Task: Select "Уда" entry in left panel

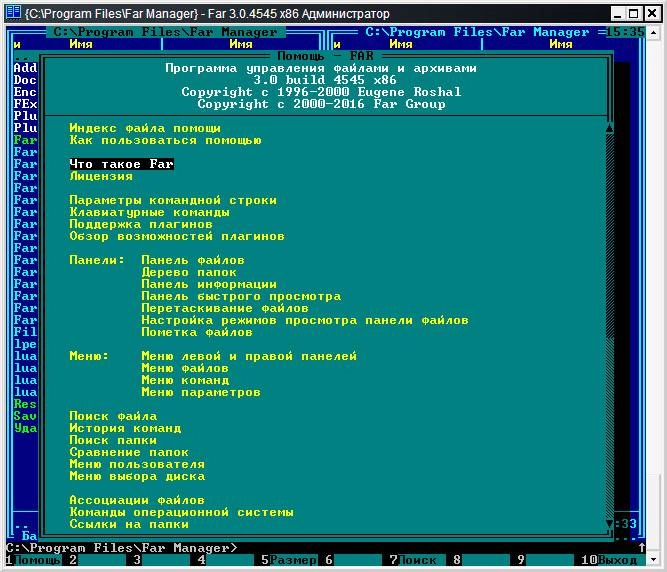Action: (26, 428)
